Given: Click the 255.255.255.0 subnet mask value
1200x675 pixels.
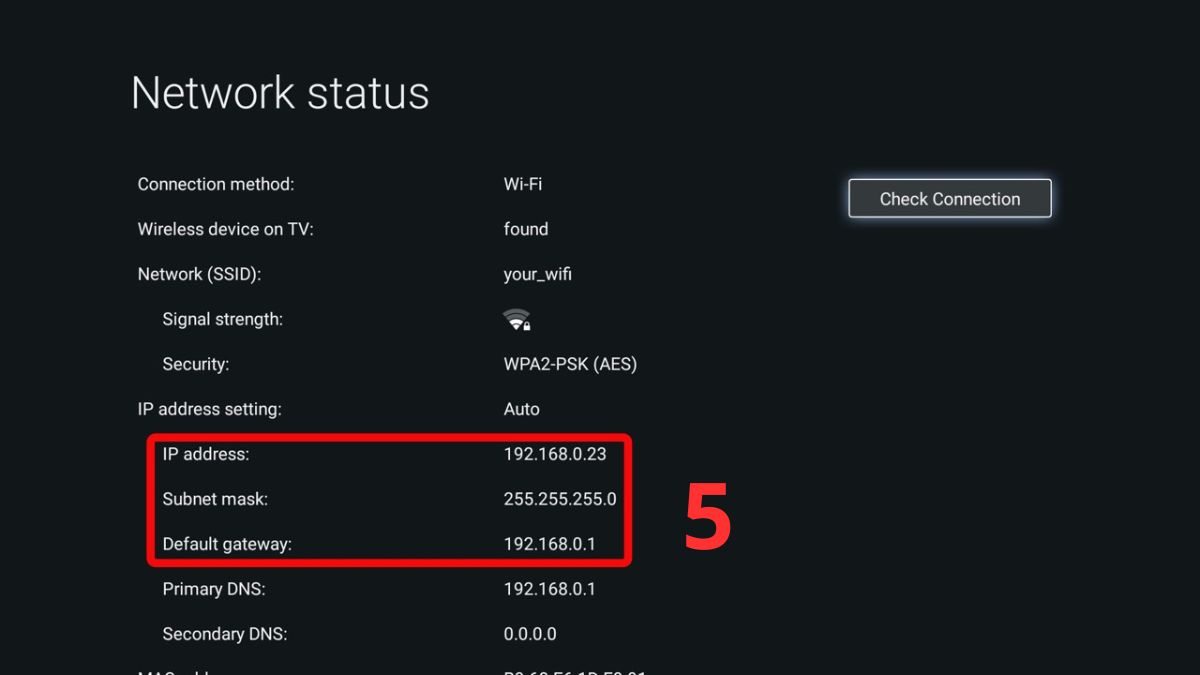Looking at the screenshot, I should (x=560, y=499).
